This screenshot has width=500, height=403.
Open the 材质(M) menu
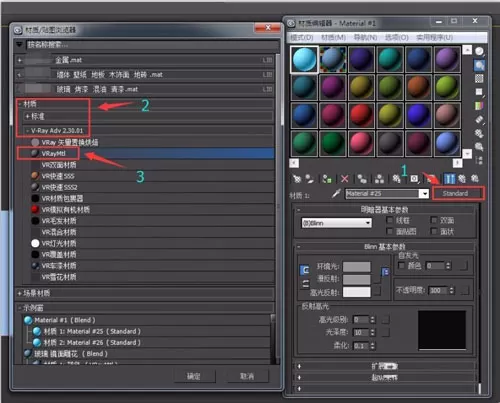333,37
